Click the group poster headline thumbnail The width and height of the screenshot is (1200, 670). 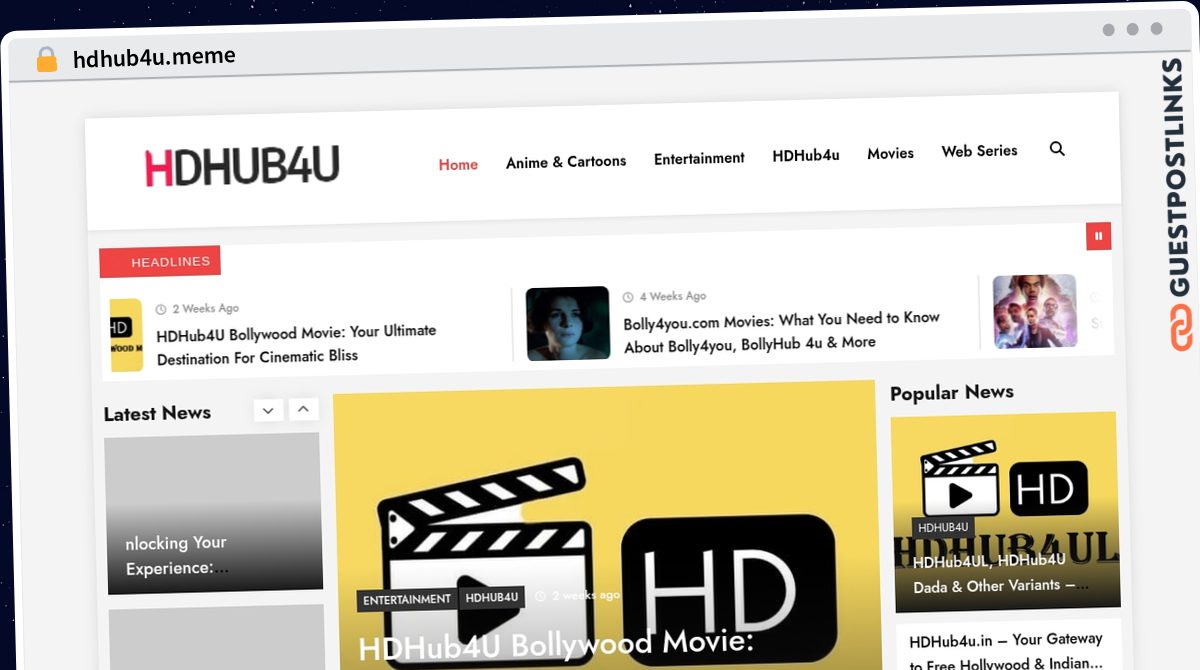point(1035,311)
